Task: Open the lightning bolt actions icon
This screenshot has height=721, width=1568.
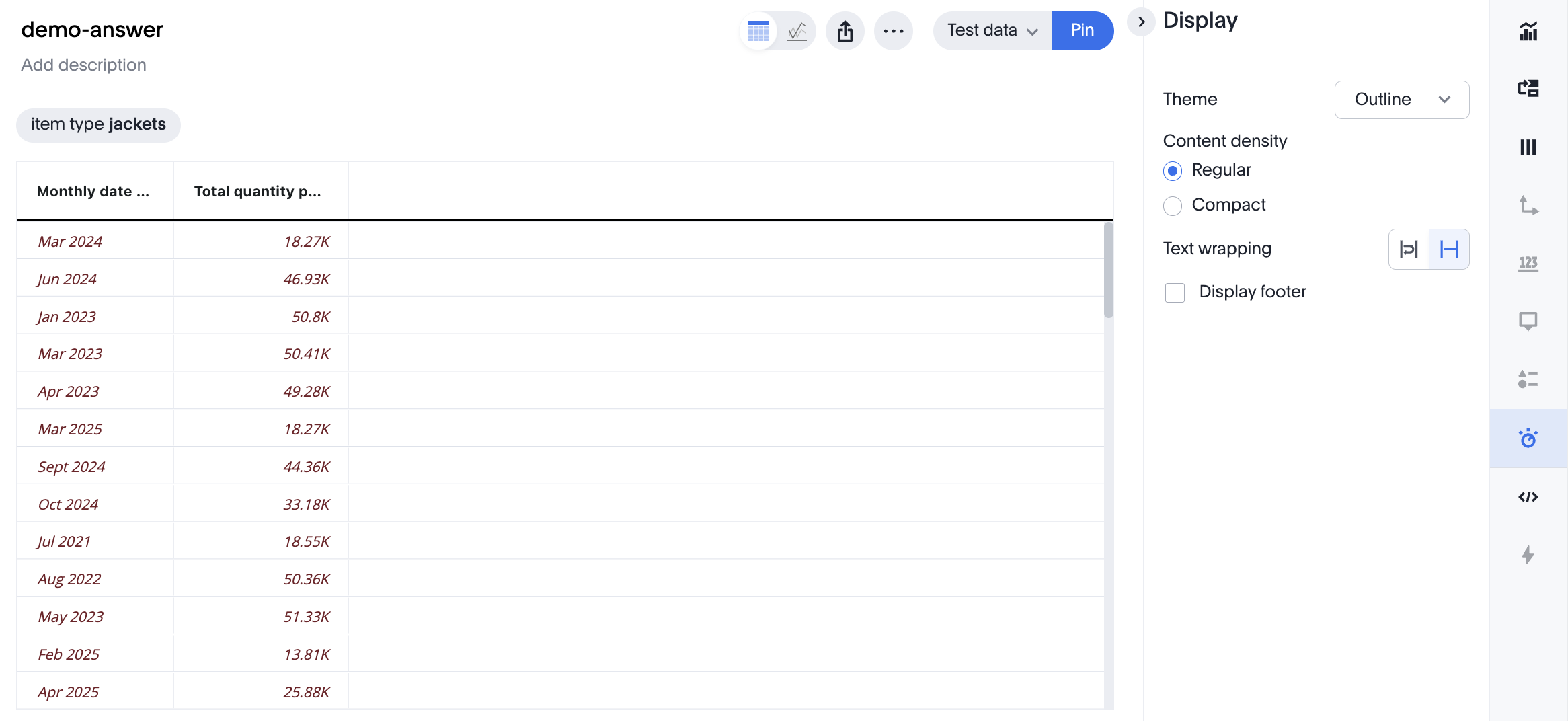Action: coord(1528,555)
